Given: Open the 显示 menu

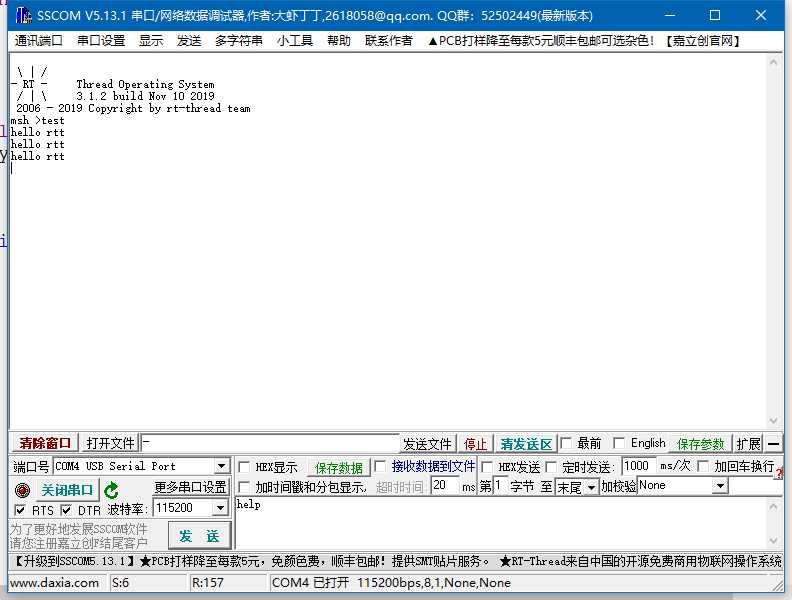Looking at the screenshot, I should click(x=151, y=40).
